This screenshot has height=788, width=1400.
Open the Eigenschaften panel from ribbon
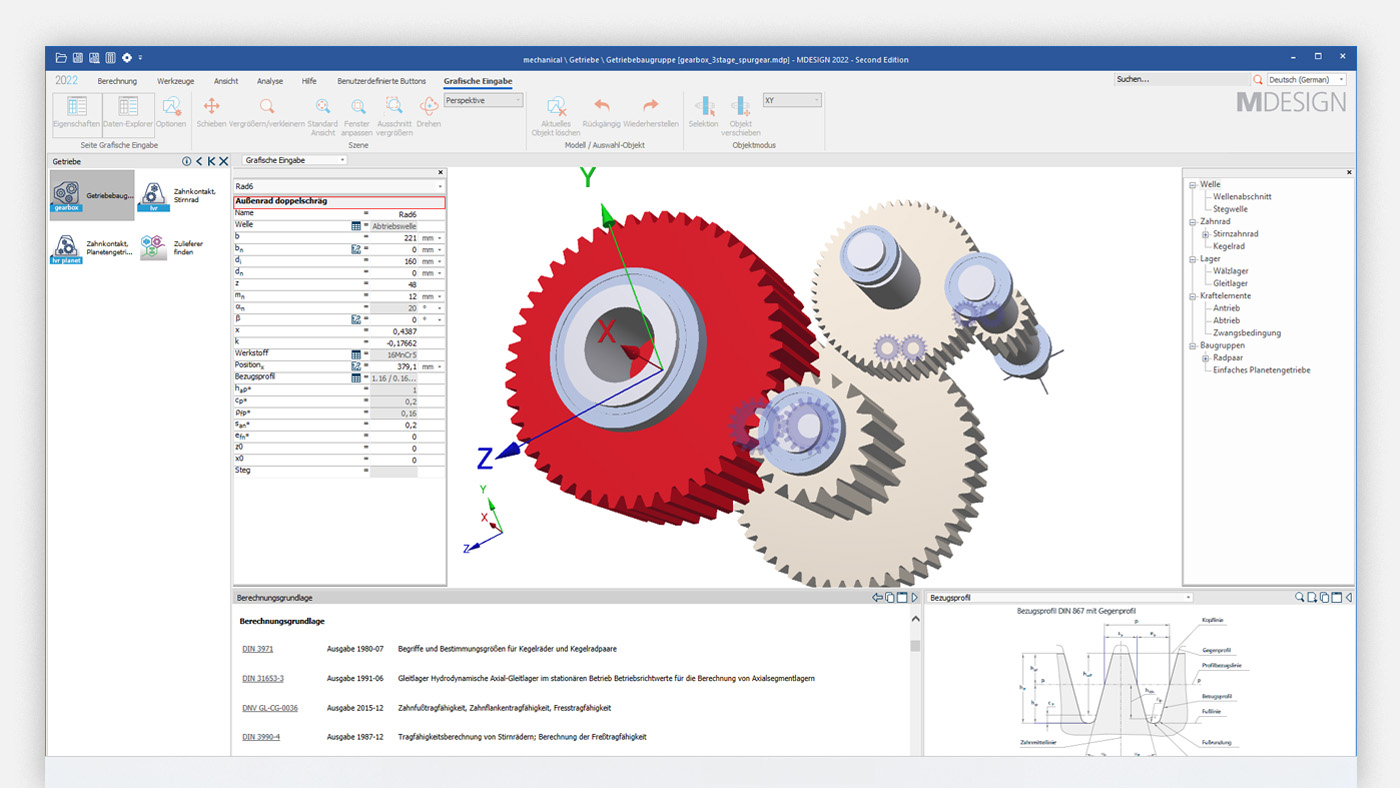pos(77,115)
